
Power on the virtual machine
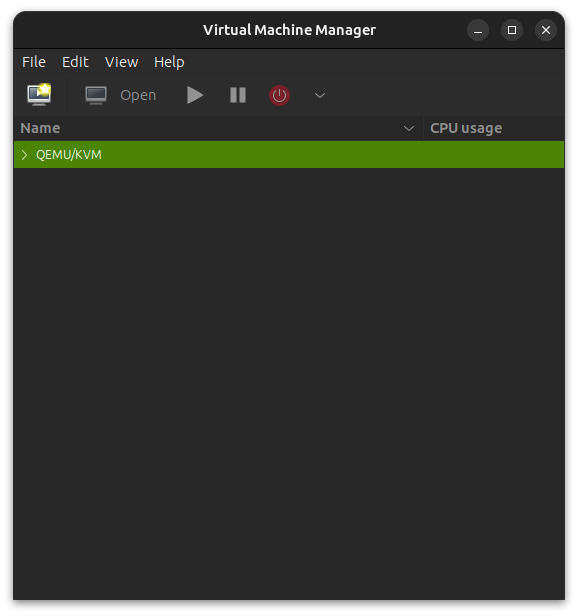coord(195,95)
